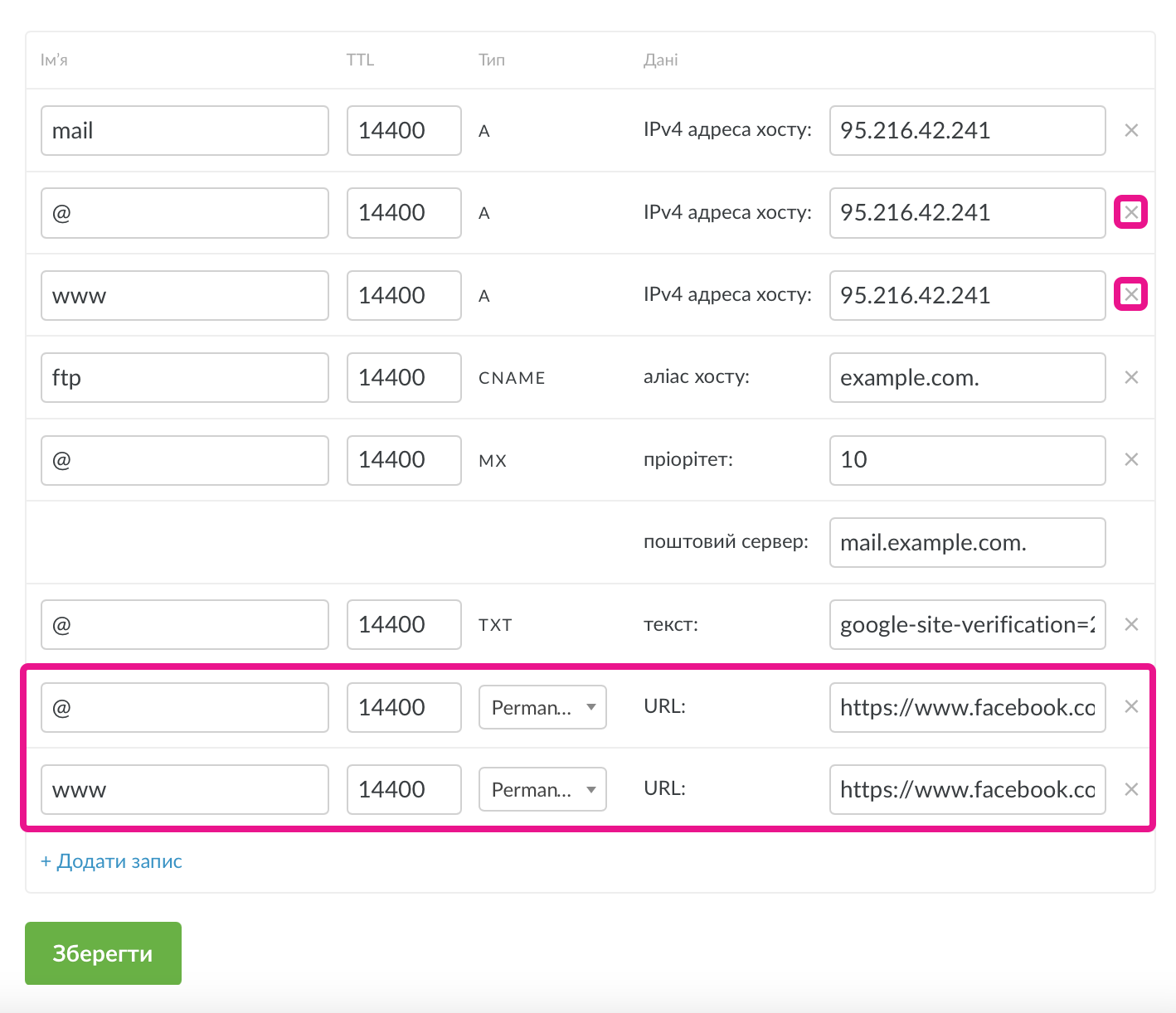Edit the example.com. alias host field
This screenshot has height=1013, width=1176.
(x=967, y=377)
